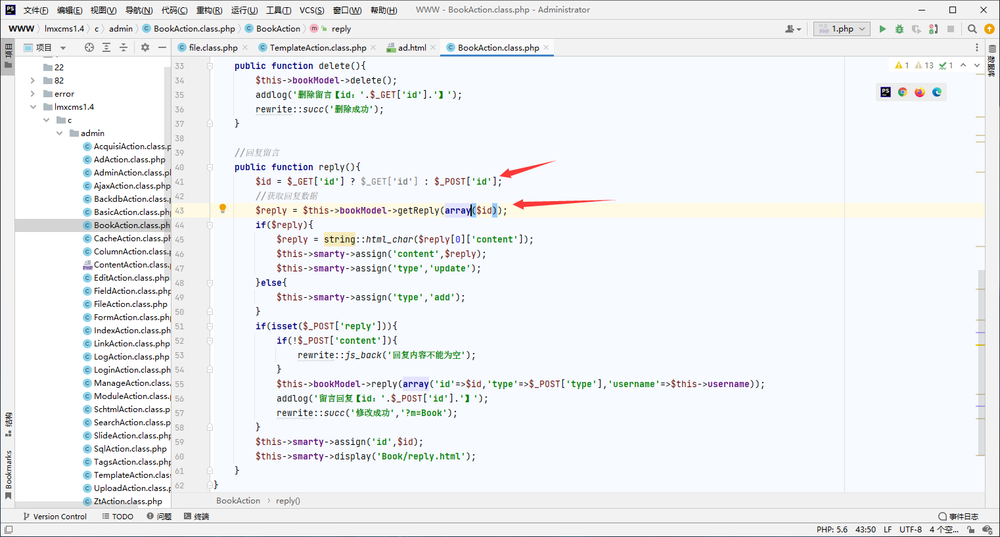Run the 1.php configuration with the green play button
This screenshot has height=537, width=1000.
(x=883, y=29)
